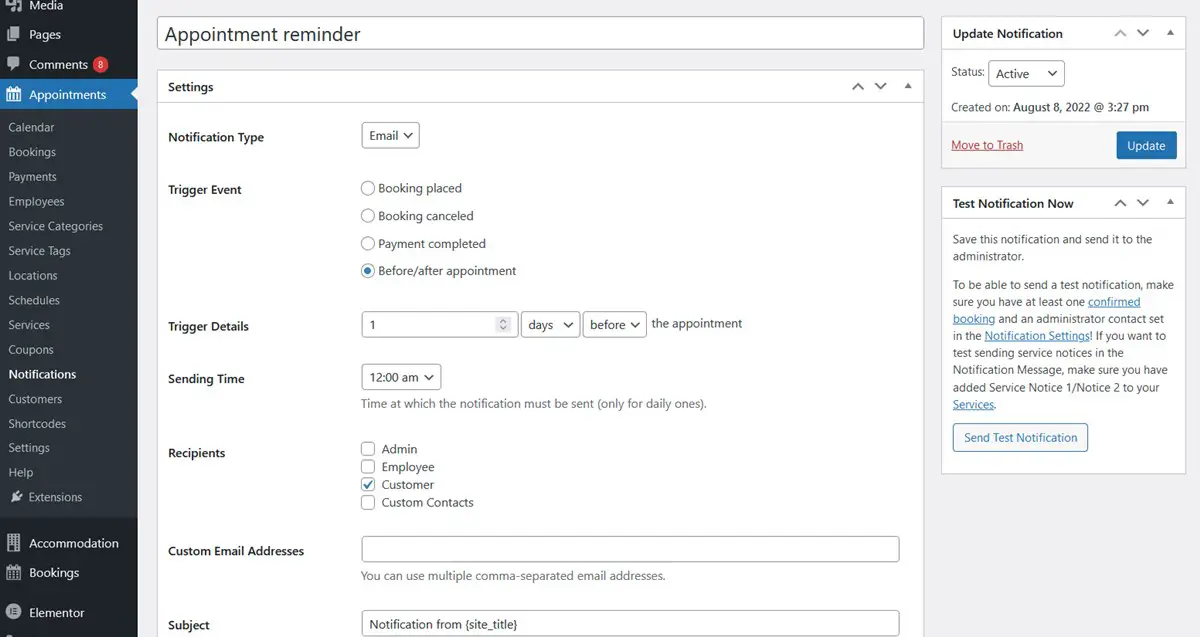Screen dimensions: 1200x637
Task: Click the Bookings icon below Accommodation
Action: point(13,573)
